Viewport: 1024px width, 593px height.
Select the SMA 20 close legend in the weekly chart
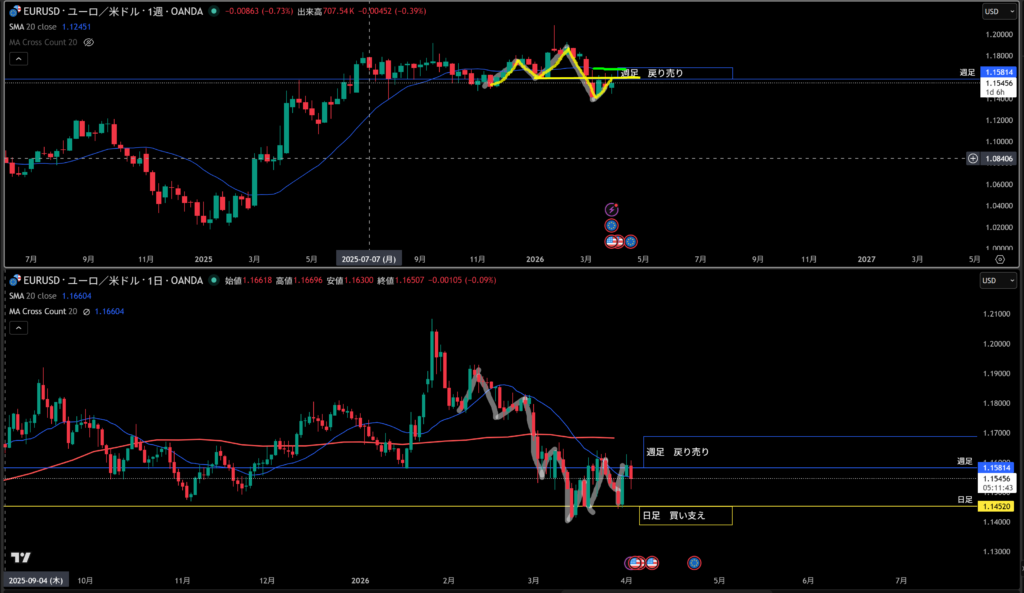coord(33,27)
